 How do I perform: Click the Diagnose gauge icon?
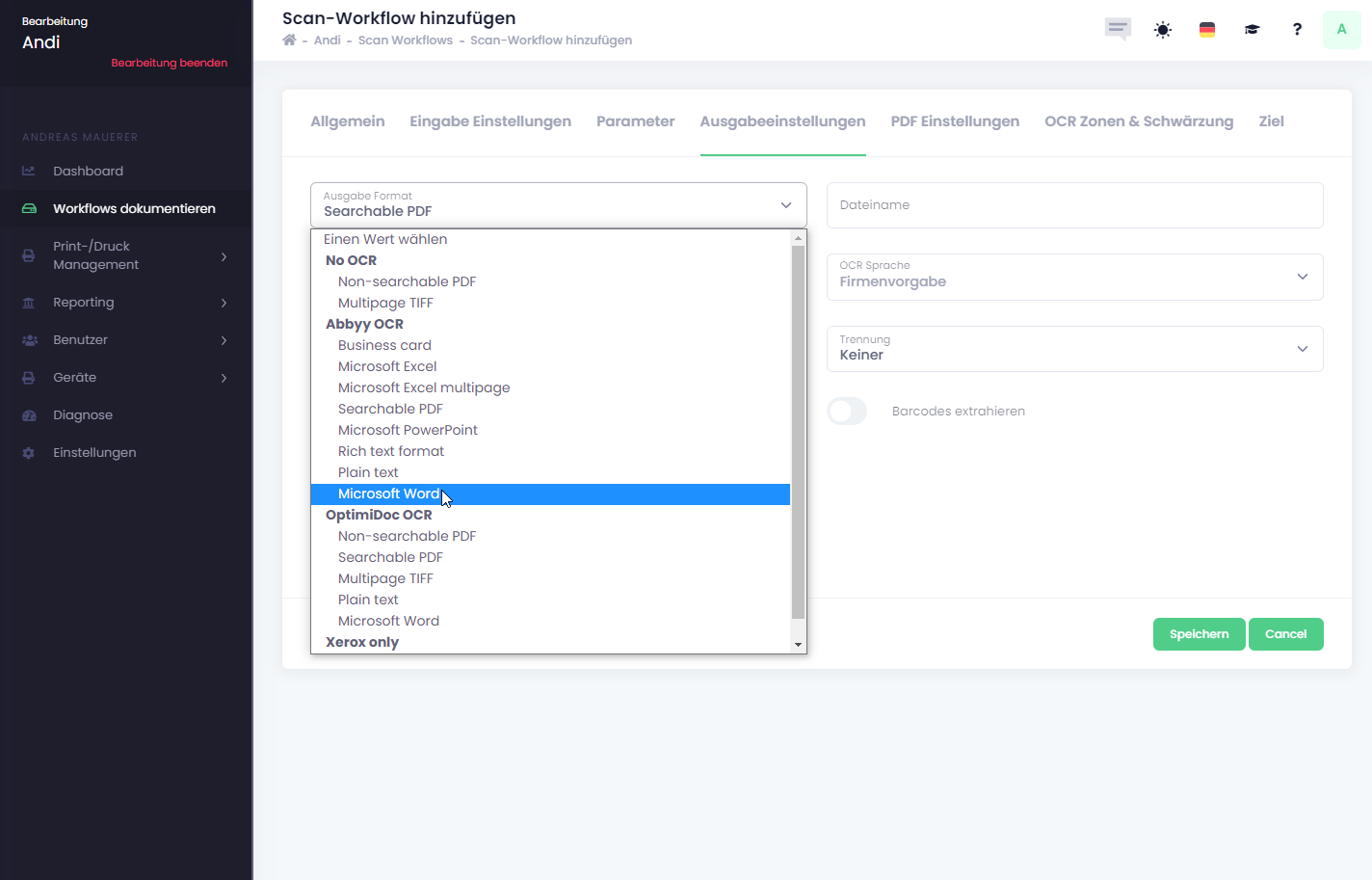(29, 415)
